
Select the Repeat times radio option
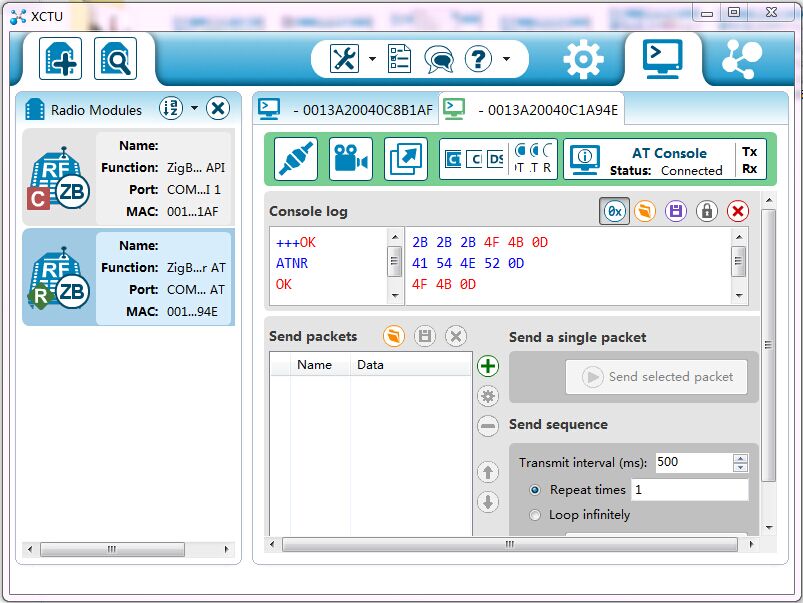[x=535, y=490]
